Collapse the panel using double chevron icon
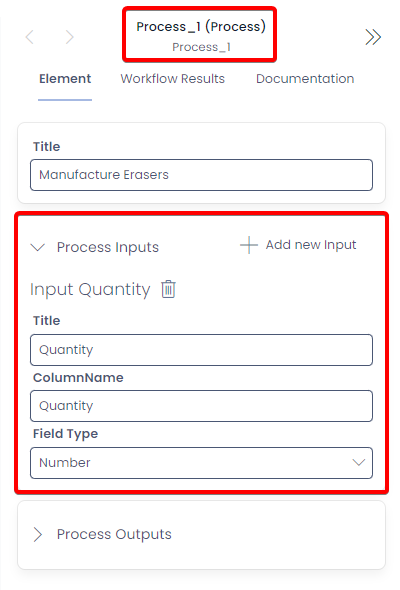400x590 pixels. click(x=373, y=37)
